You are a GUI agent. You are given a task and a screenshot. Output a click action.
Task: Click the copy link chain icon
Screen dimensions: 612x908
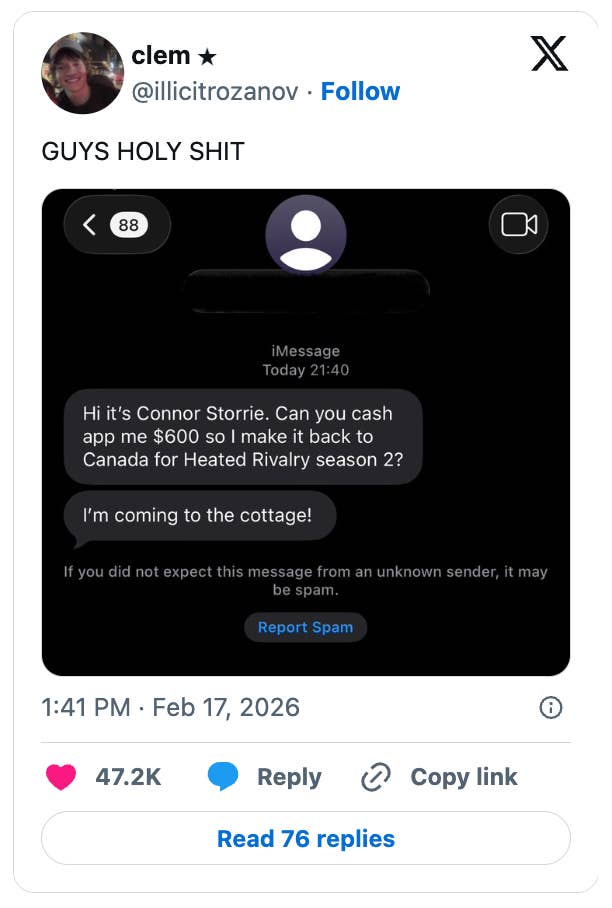[x=375, y=777]
